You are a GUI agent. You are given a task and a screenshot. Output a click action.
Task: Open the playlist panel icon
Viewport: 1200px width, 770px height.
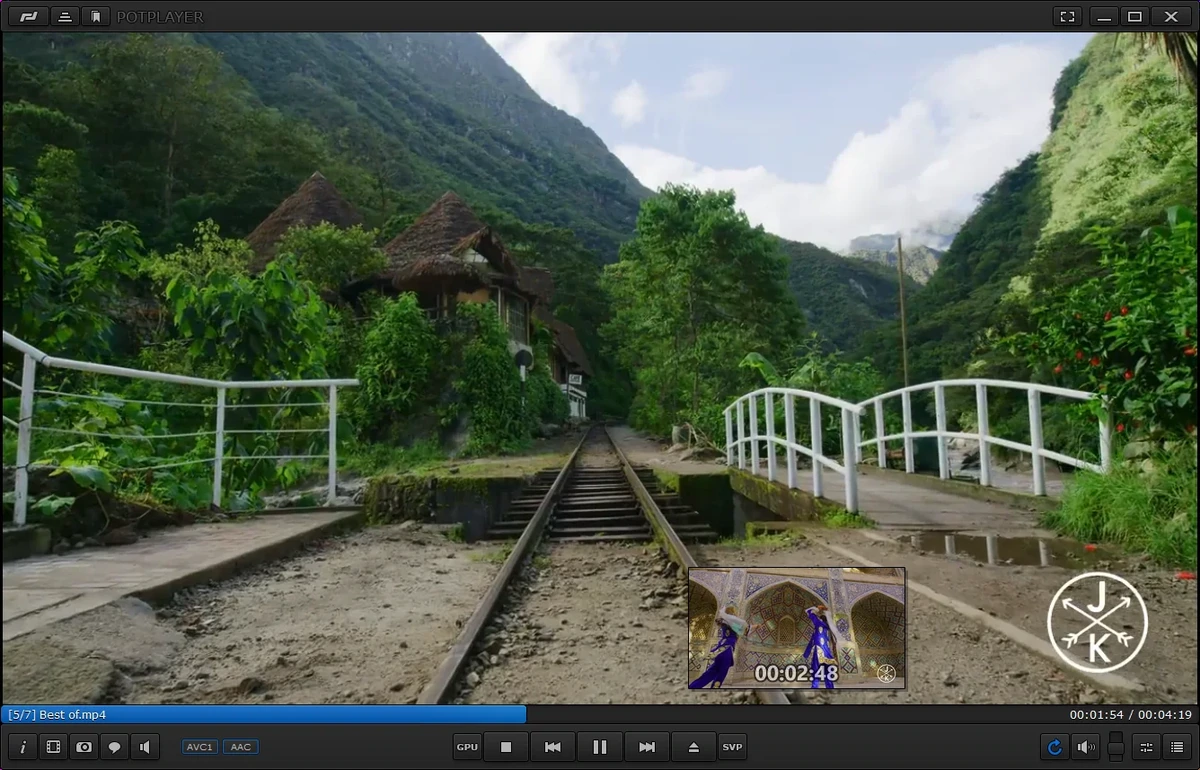pyautogui.click(x=1175, y=747)
